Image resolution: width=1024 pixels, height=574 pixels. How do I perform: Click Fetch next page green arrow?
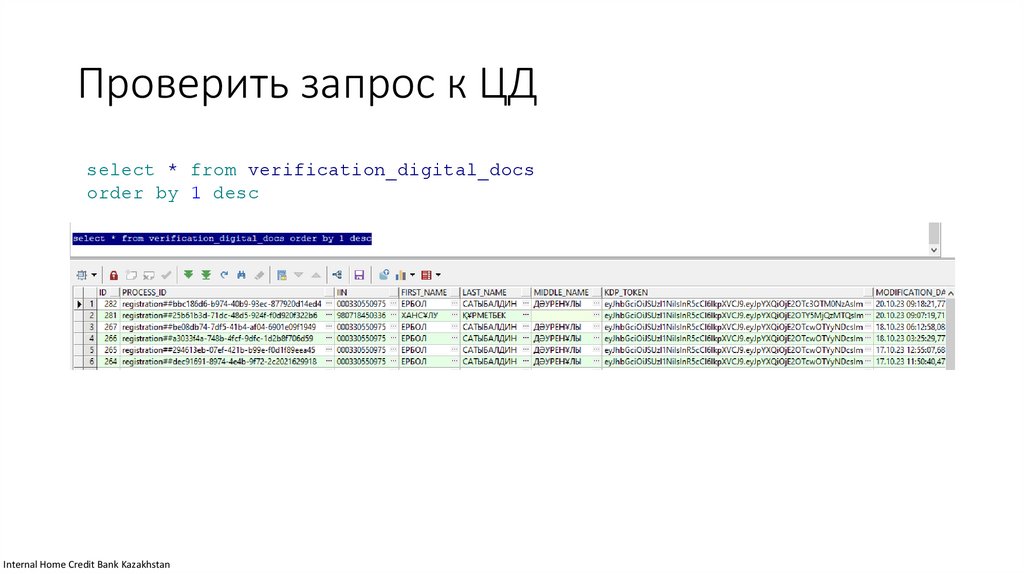coord(188,274)
